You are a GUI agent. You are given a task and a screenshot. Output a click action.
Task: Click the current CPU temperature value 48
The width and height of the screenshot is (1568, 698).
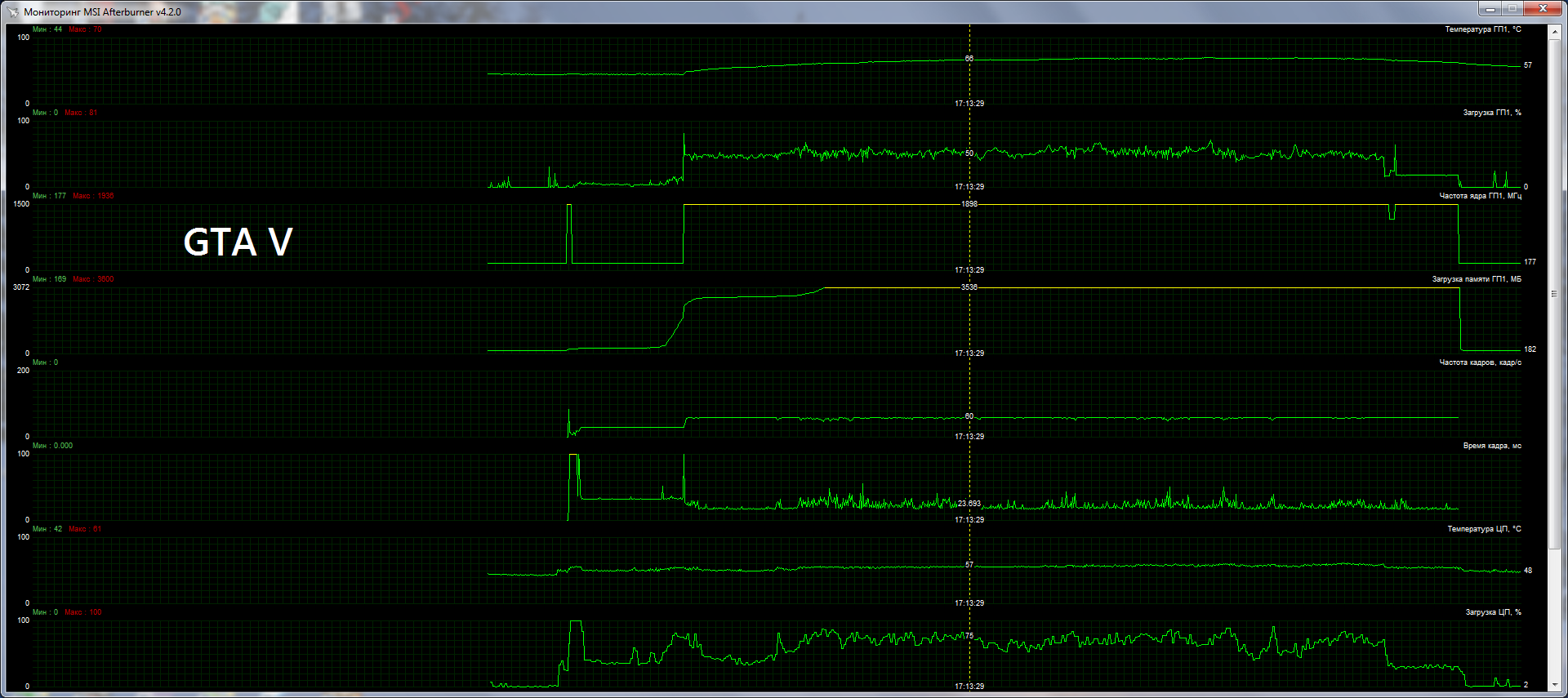point(1528,571)
